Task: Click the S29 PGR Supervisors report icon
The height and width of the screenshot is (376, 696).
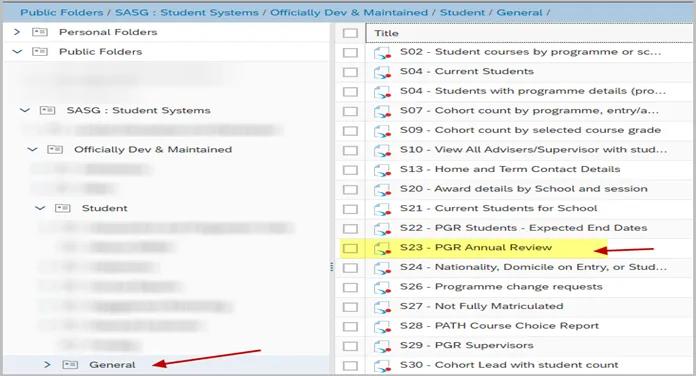Action: [x=382, y=346]
